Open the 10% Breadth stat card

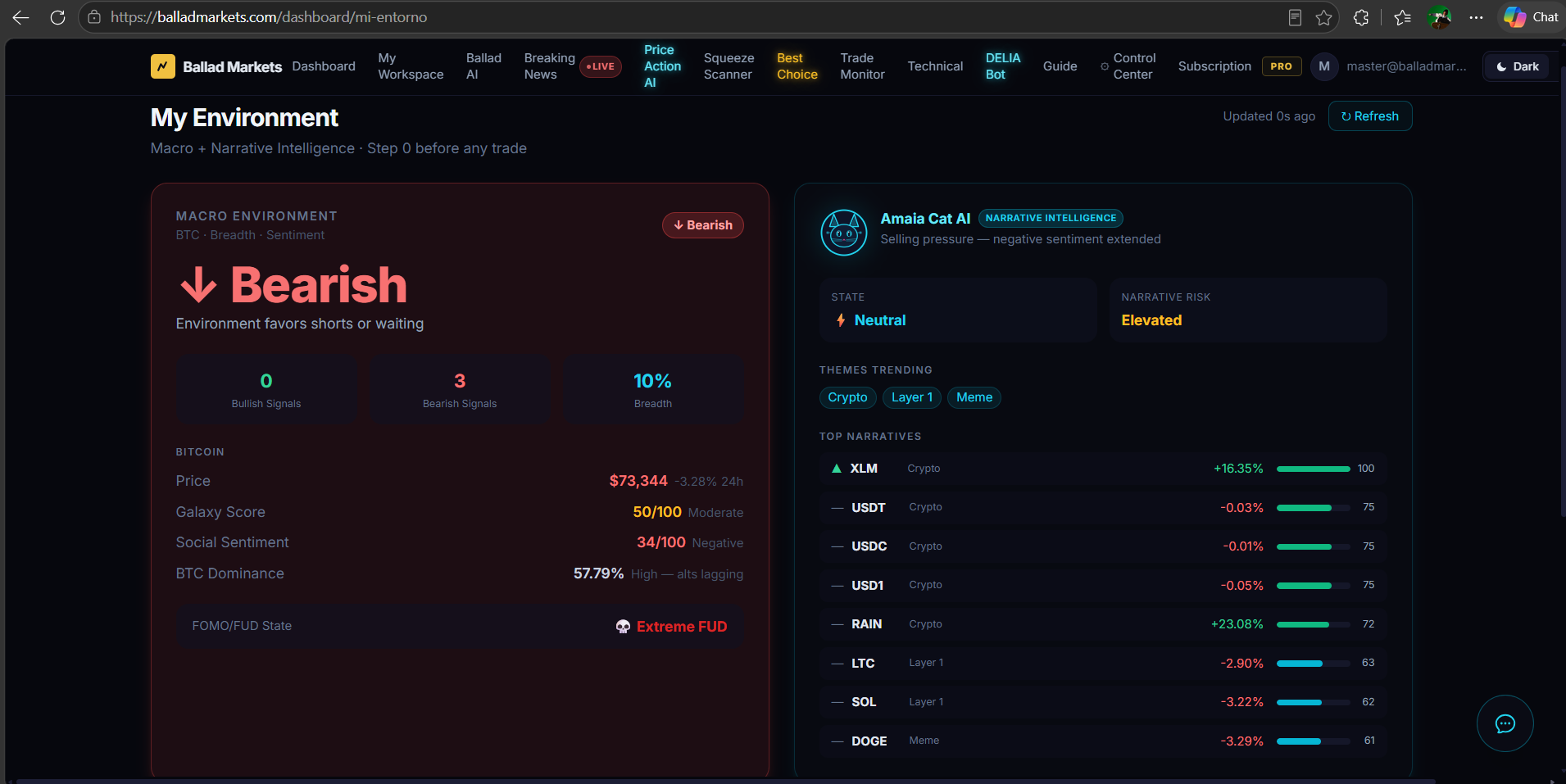click(x=653, y=389)
